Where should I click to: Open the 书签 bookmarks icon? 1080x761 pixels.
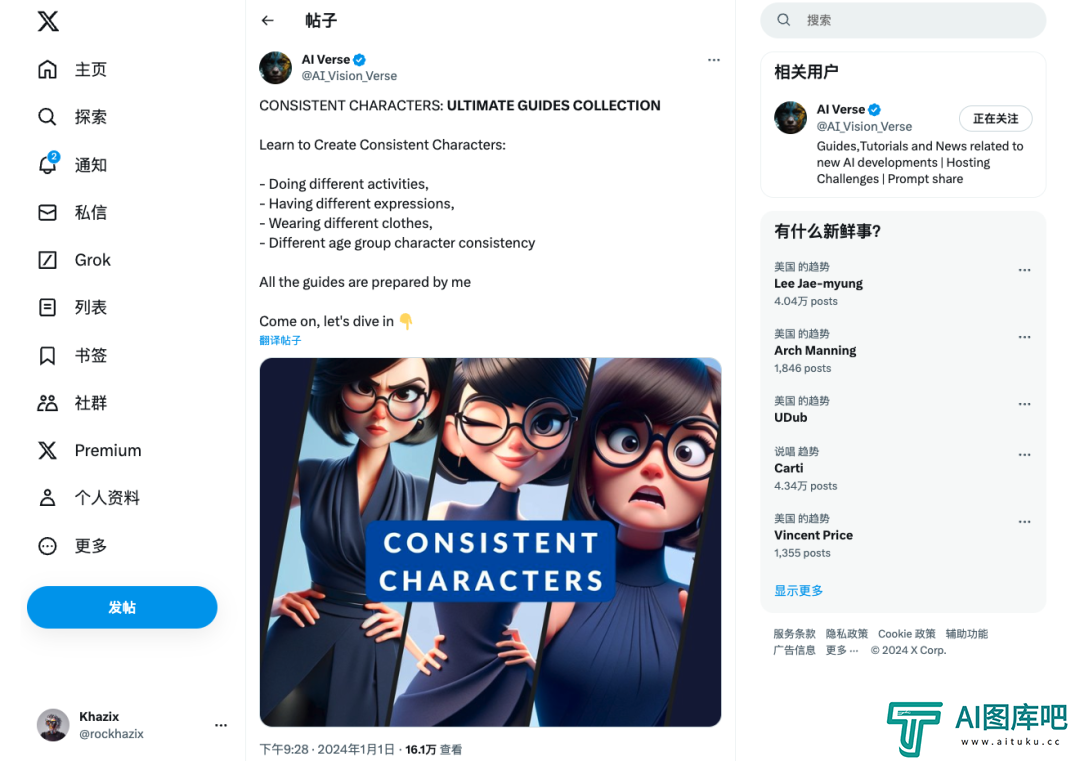[x=47, y=355]
